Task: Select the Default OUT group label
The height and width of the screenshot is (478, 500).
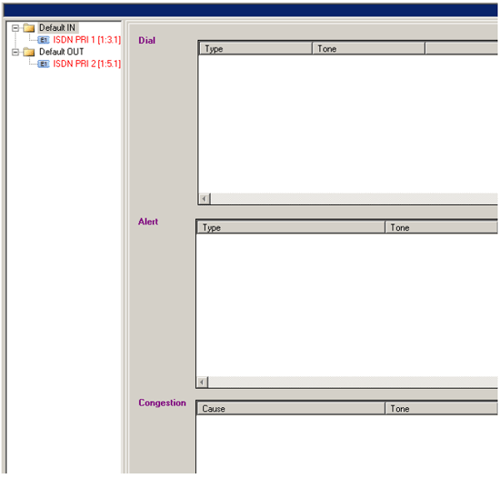Action: click(x=61, y=52)
